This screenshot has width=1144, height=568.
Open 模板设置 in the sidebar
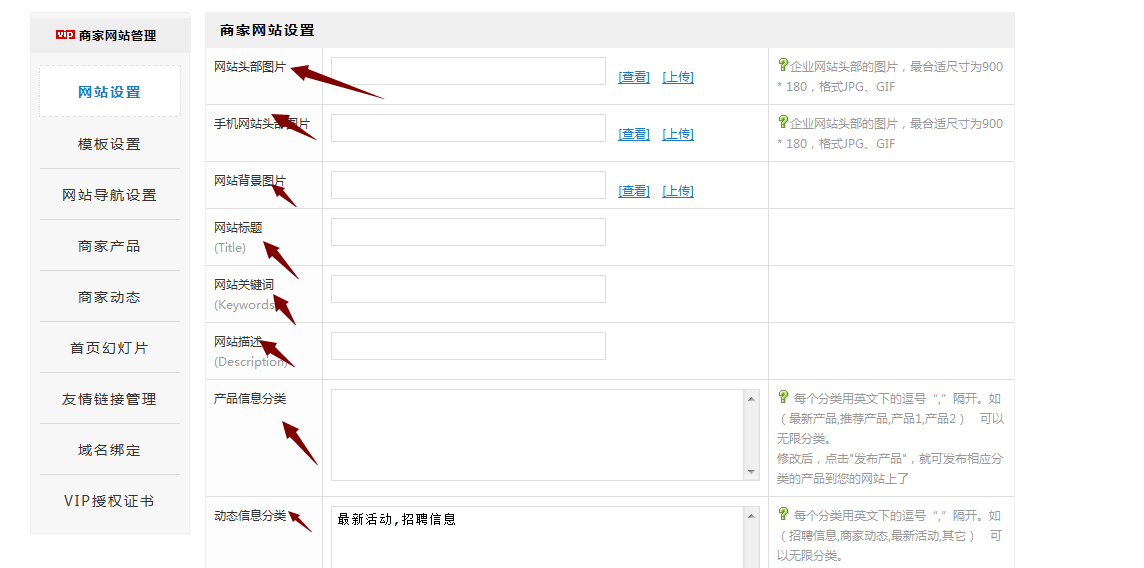pyautogui.click(x=110, y=144)
